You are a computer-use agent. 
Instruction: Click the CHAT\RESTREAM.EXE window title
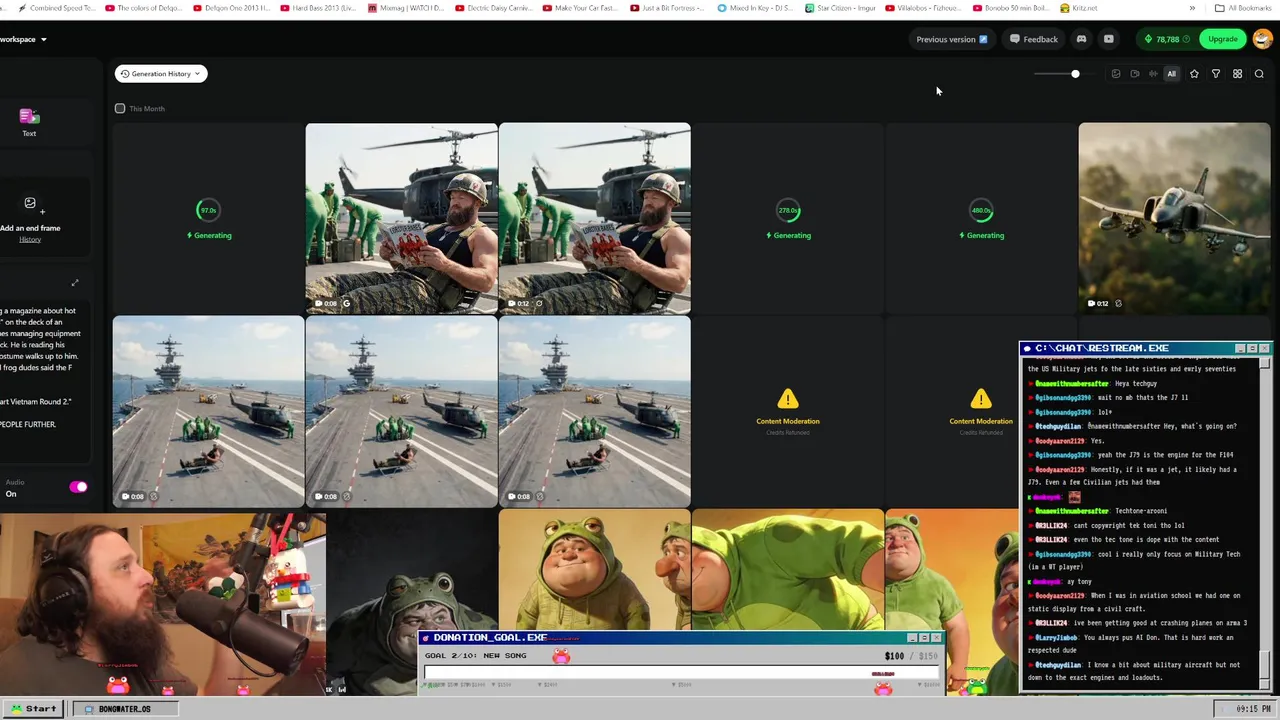click(x=1102, y=348)
